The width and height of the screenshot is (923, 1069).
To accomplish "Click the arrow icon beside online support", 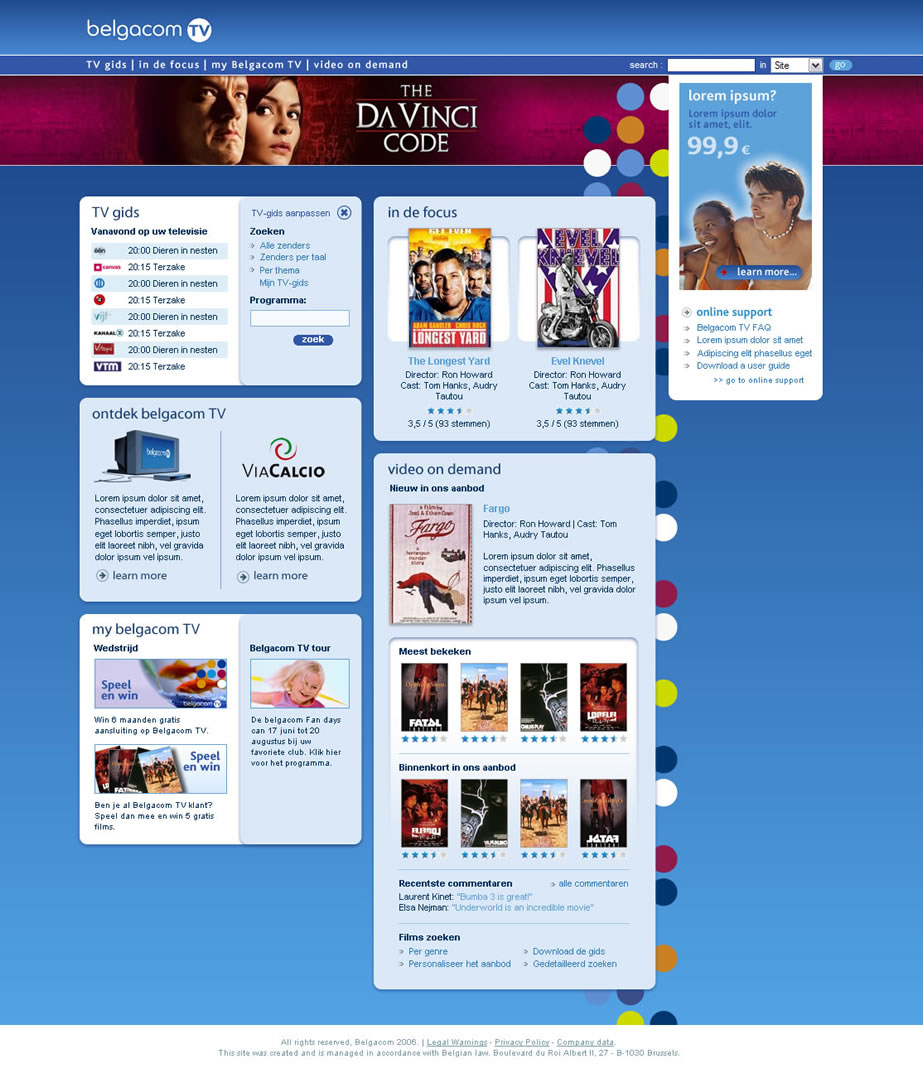I will coord(687,313).
